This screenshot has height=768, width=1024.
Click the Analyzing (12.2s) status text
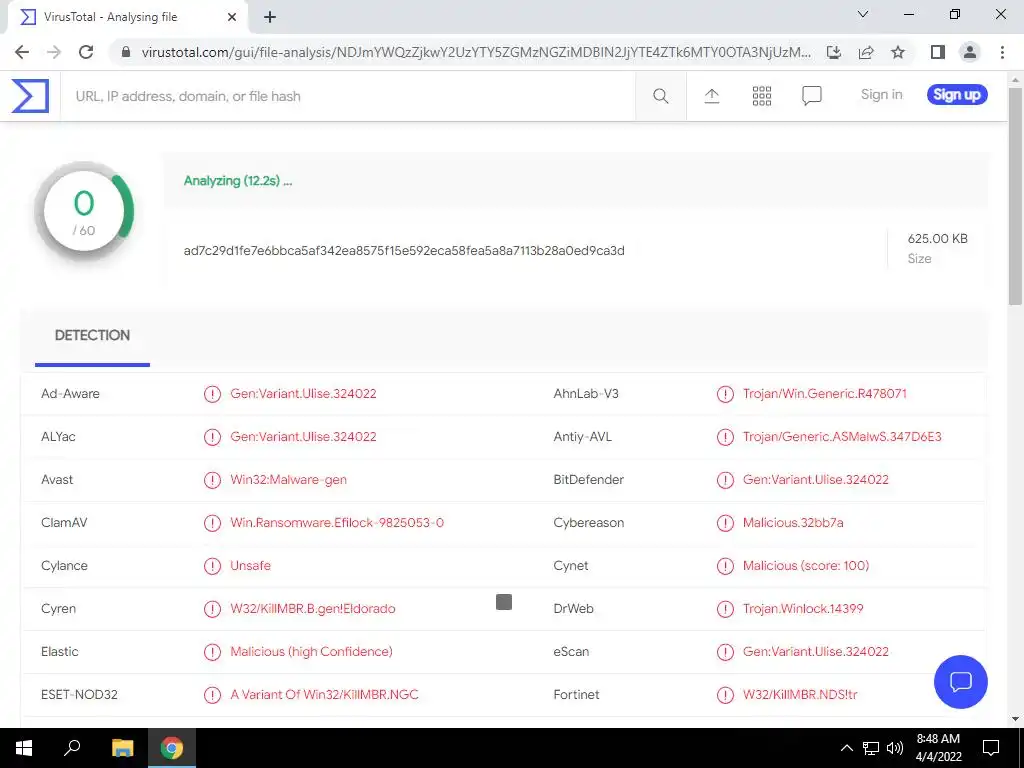pos(238,181)
